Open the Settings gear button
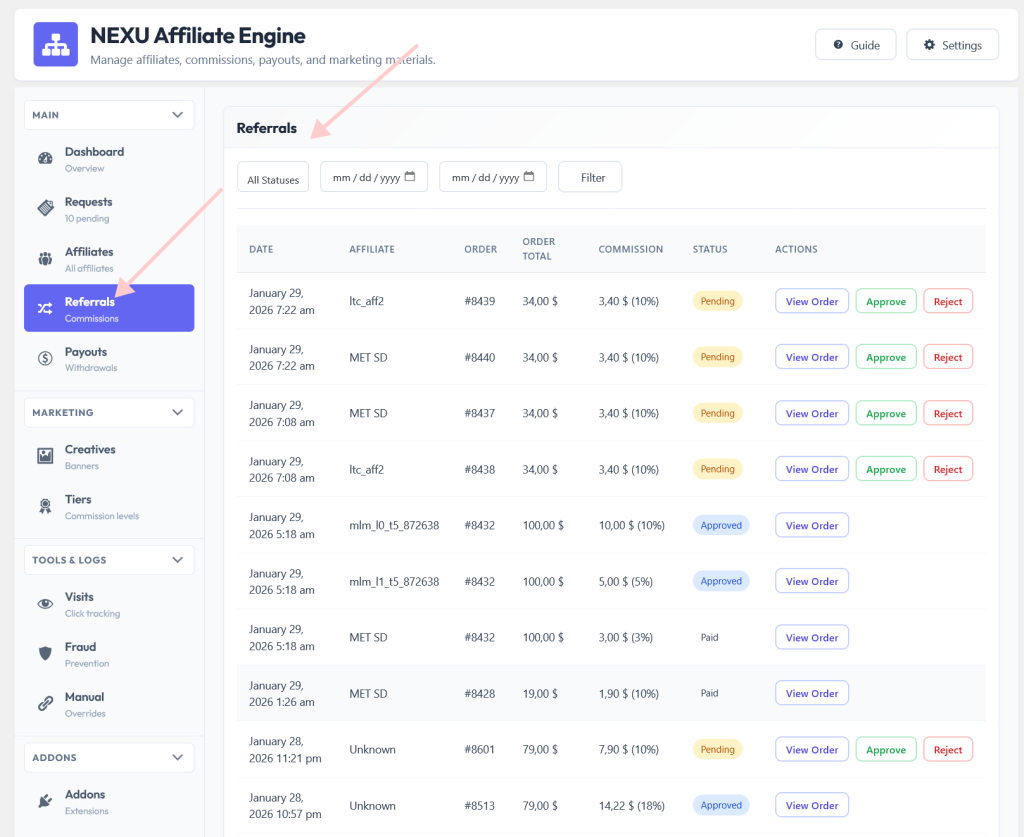 click(952, 45)
